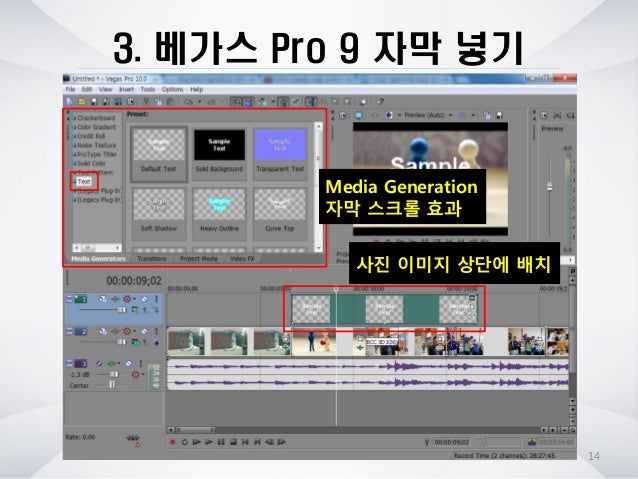Choose the Solid Background preset thumbnail
Image resolution: width=638 pixels, height=479 pixels.
(219, 153)
